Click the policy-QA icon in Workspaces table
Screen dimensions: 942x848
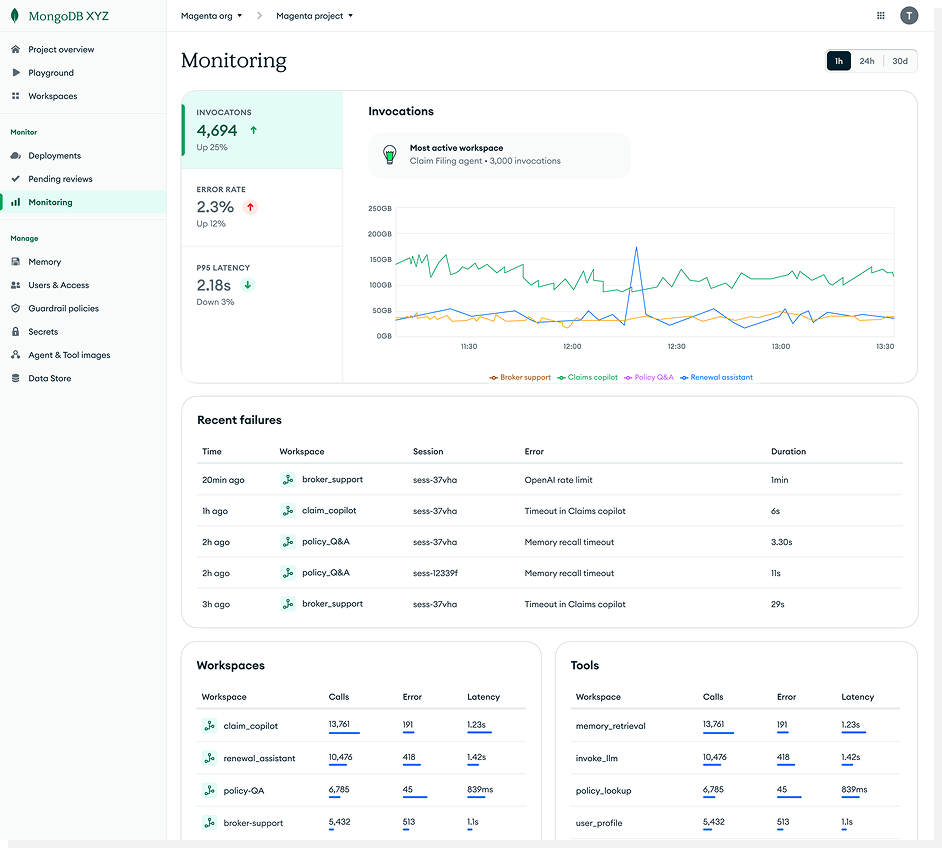click(x=209, y=791)
